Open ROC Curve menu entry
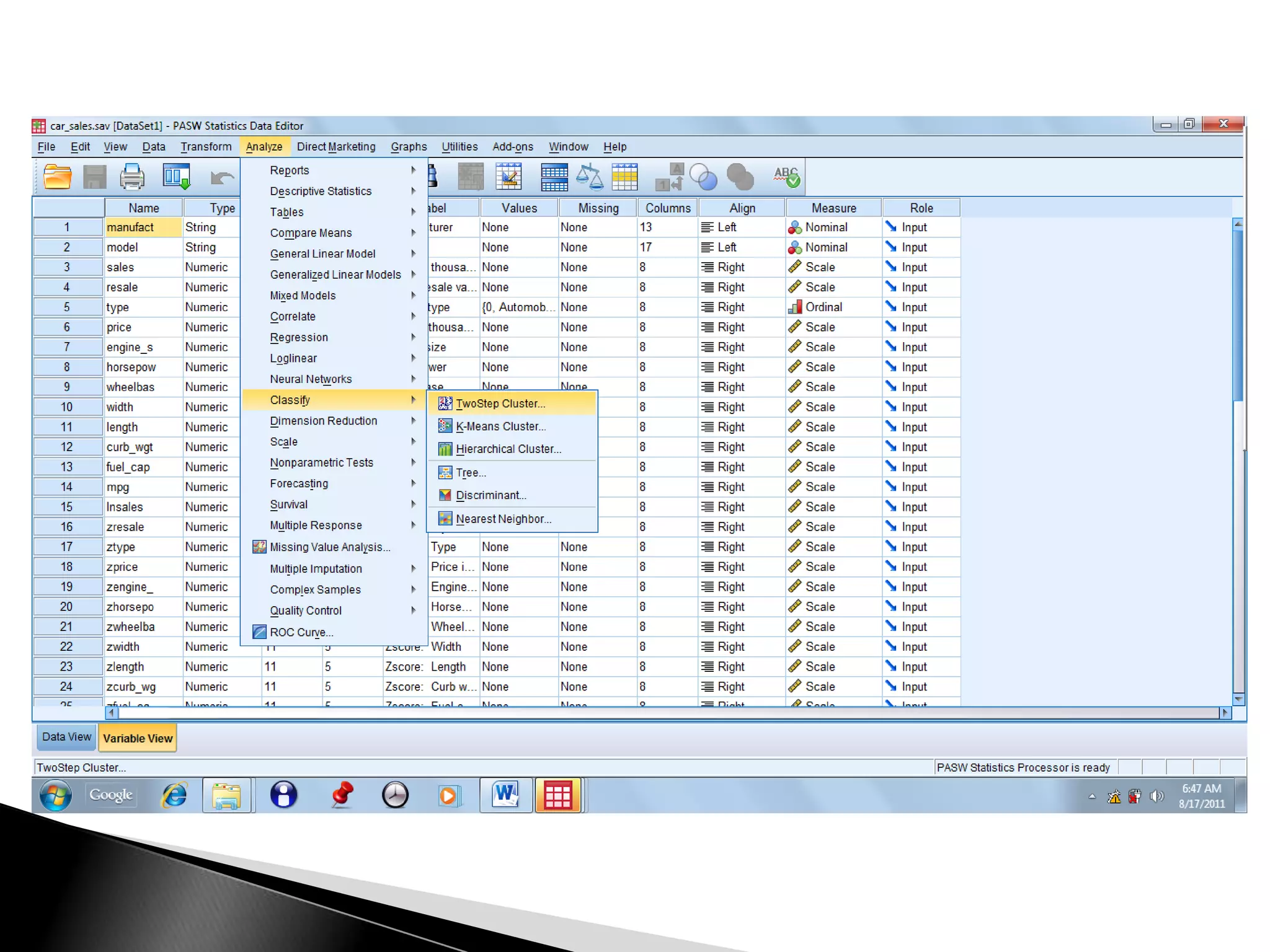Image resolution: width=1270 pixels, height=952 pixels. 334,633
